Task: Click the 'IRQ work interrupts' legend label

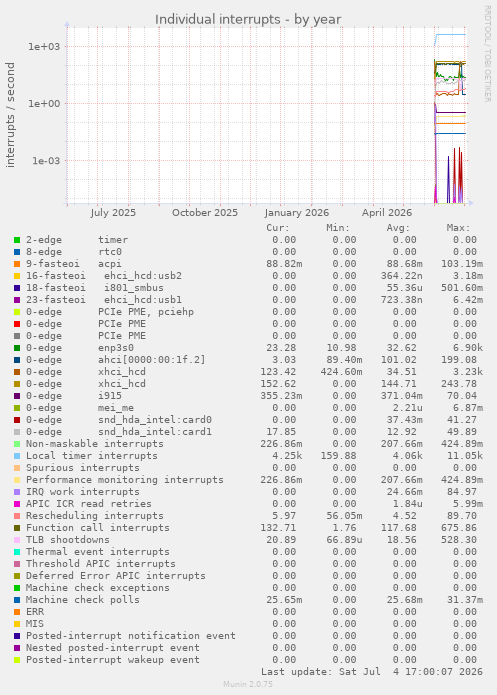Action: (x=82, y=492)
